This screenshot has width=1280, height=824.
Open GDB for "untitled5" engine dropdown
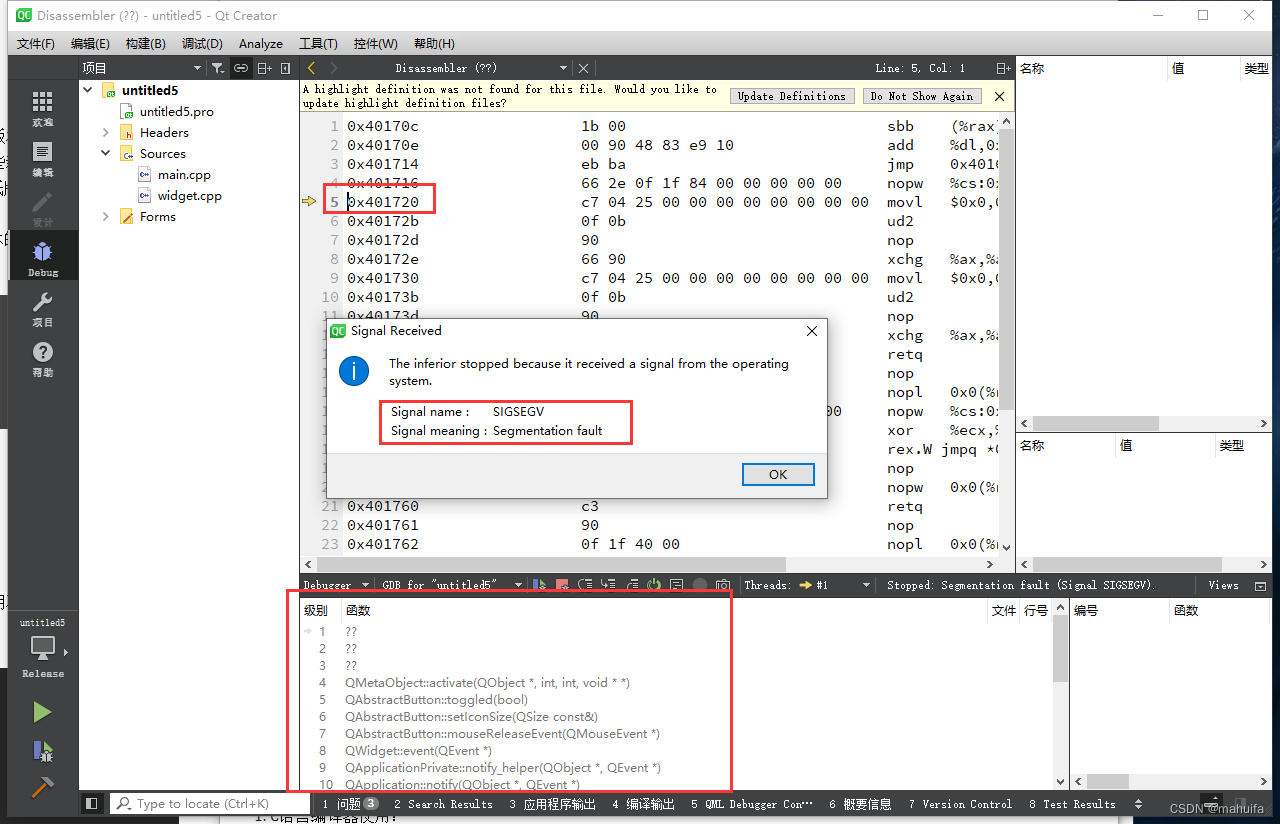click(453, 585)
